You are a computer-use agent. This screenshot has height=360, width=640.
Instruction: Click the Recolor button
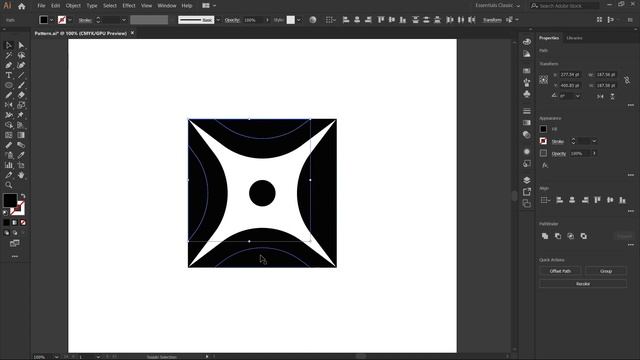click(x=583, y=284)
